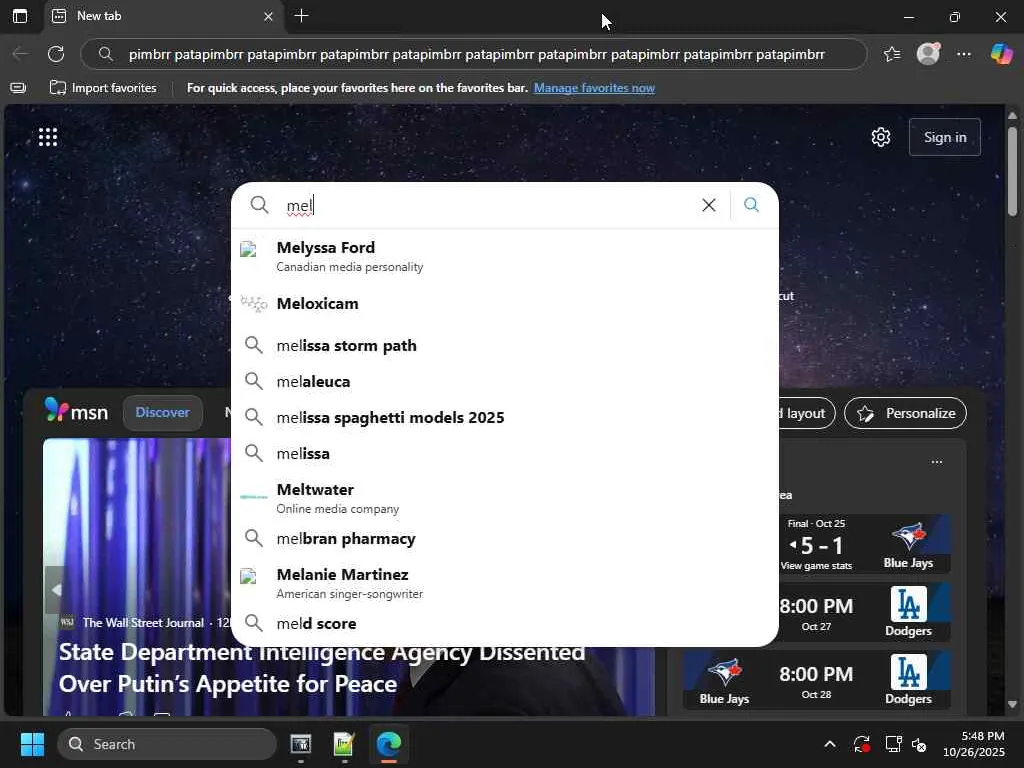Open the sync status tray icon

click(x=862, y=744)
